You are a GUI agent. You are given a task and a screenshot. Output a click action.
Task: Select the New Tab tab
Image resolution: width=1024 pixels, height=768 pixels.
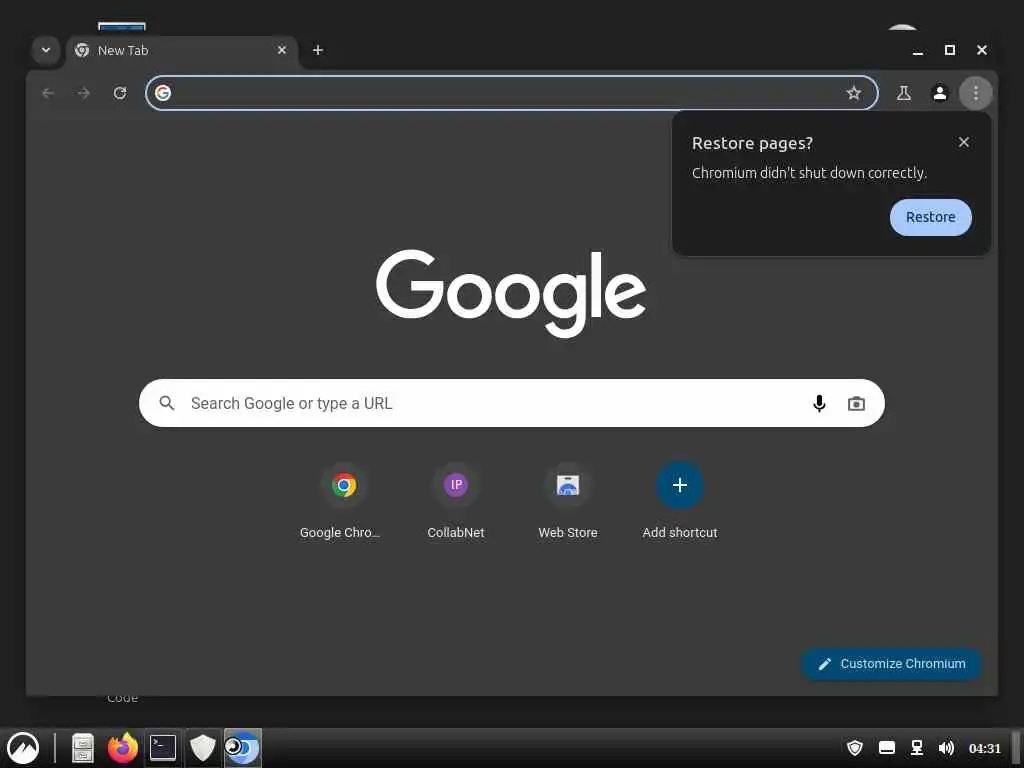(x=182, y=51)
